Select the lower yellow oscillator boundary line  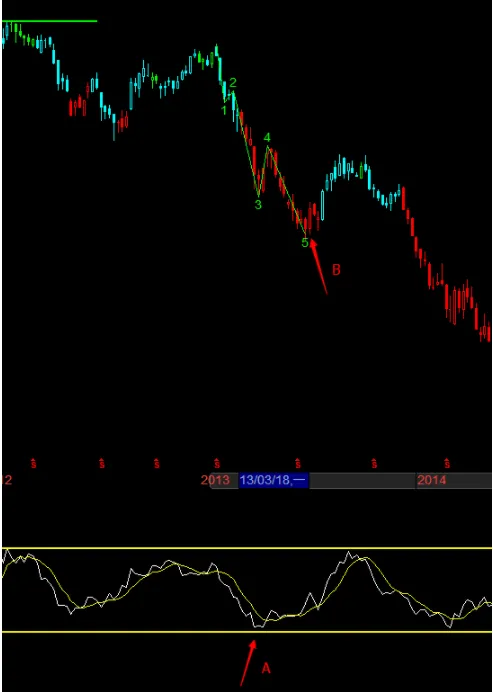(x=247, y=632)
